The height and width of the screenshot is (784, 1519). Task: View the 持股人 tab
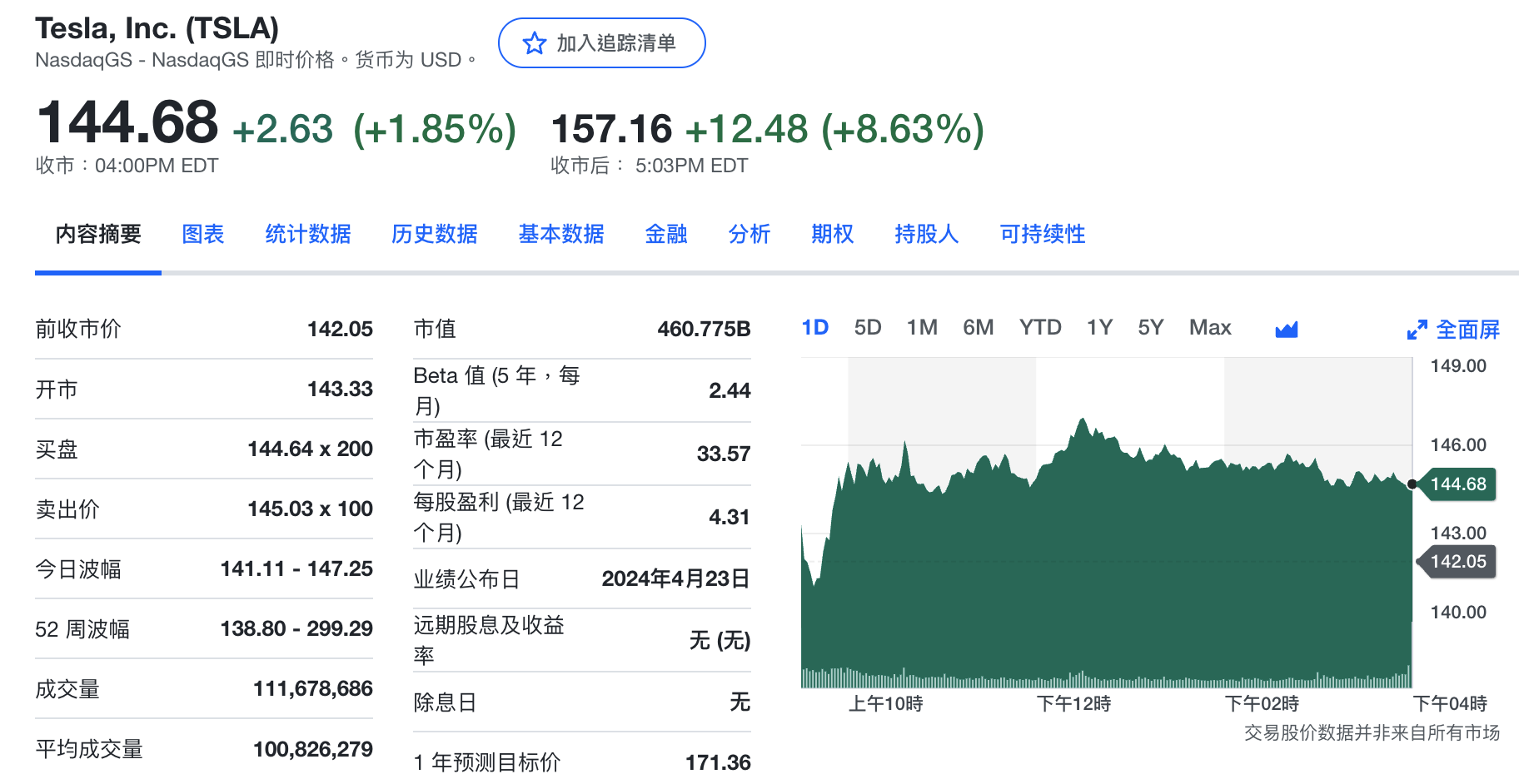(925, 235)
